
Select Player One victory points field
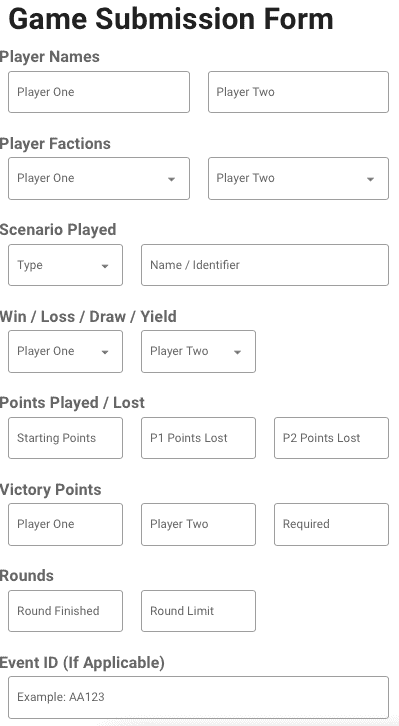click(x=65, y=524)
